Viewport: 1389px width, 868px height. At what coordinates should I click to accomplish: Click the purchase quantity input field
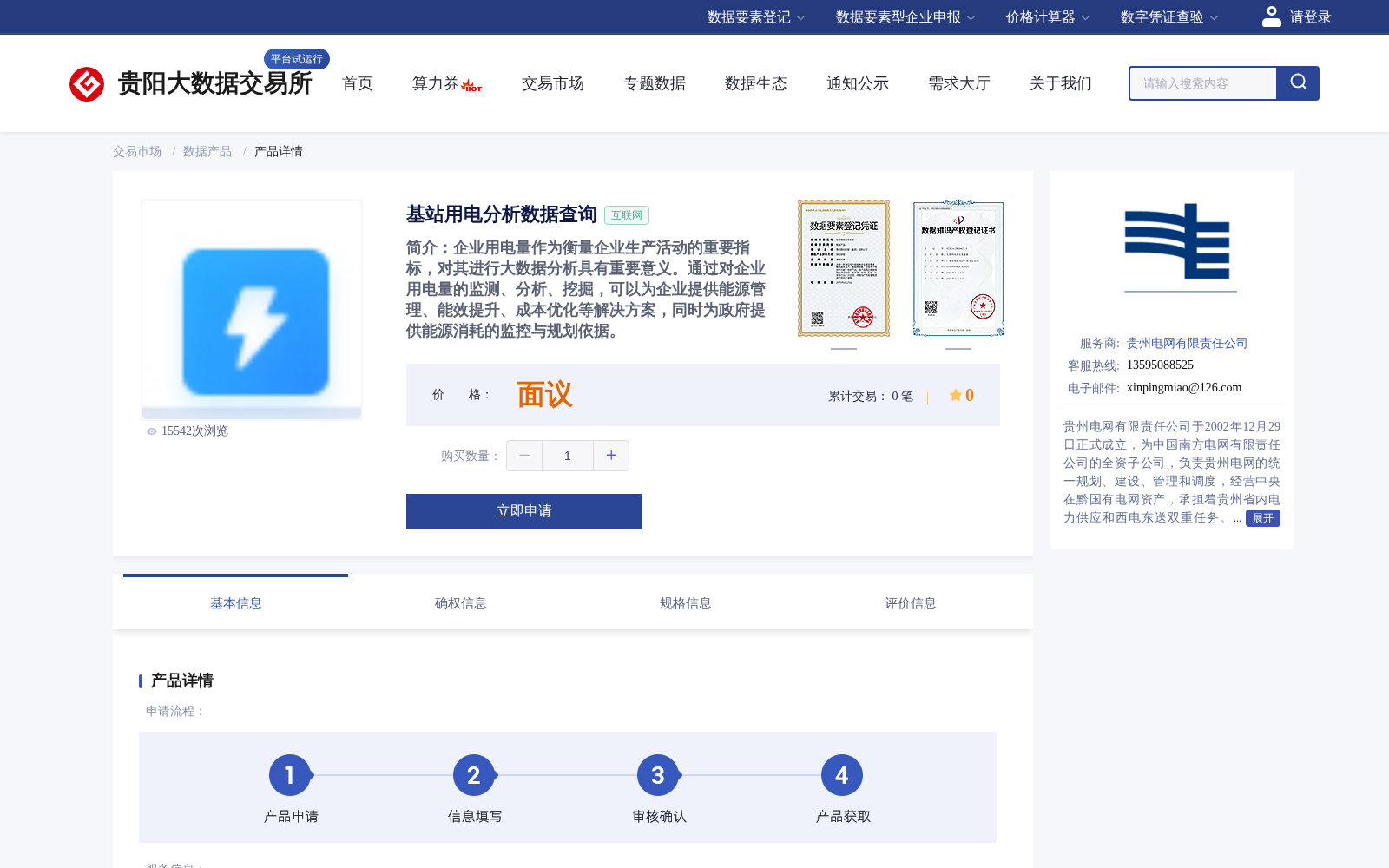coord(568,456)
